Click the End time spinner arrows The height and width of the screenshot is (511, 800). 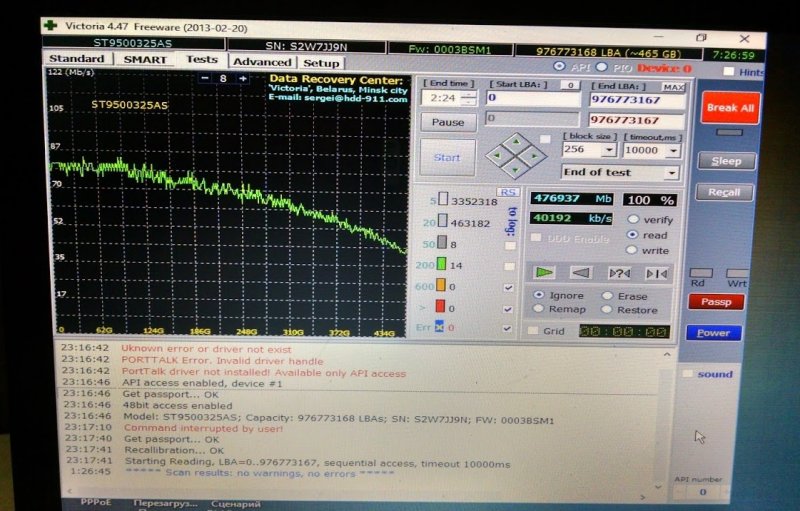click(x=470, y=99)
